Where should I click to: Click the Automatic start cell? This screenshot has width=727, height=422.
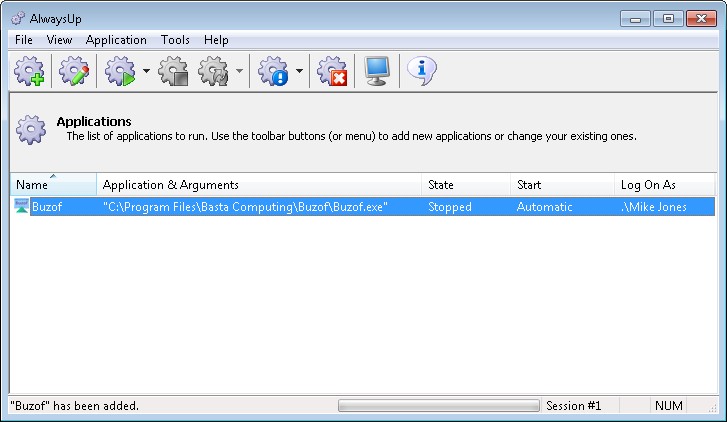545,207
